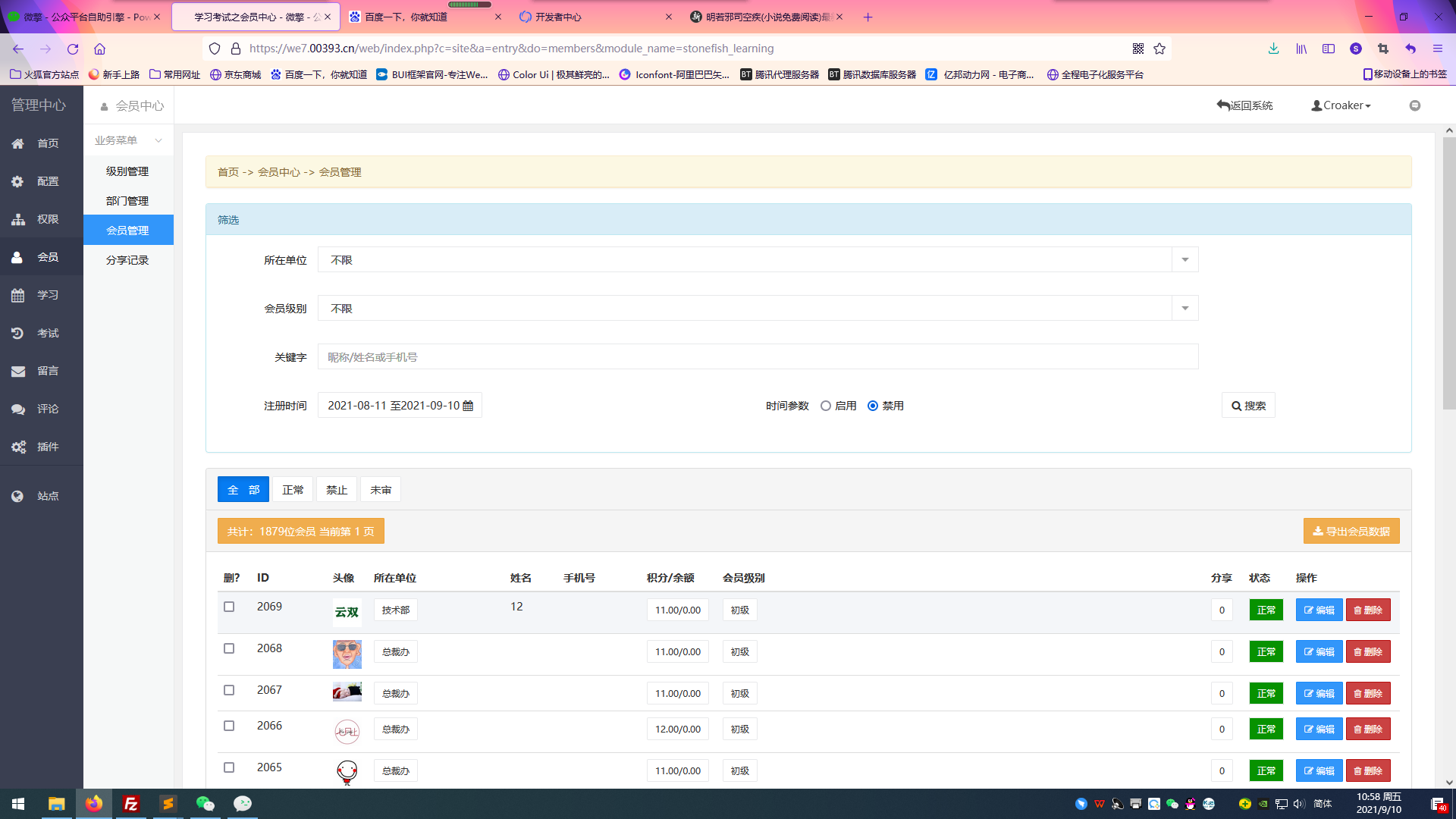1456x819 pixels.
Task: Switch to the 禁止 tab
Action: coord(337,490)
